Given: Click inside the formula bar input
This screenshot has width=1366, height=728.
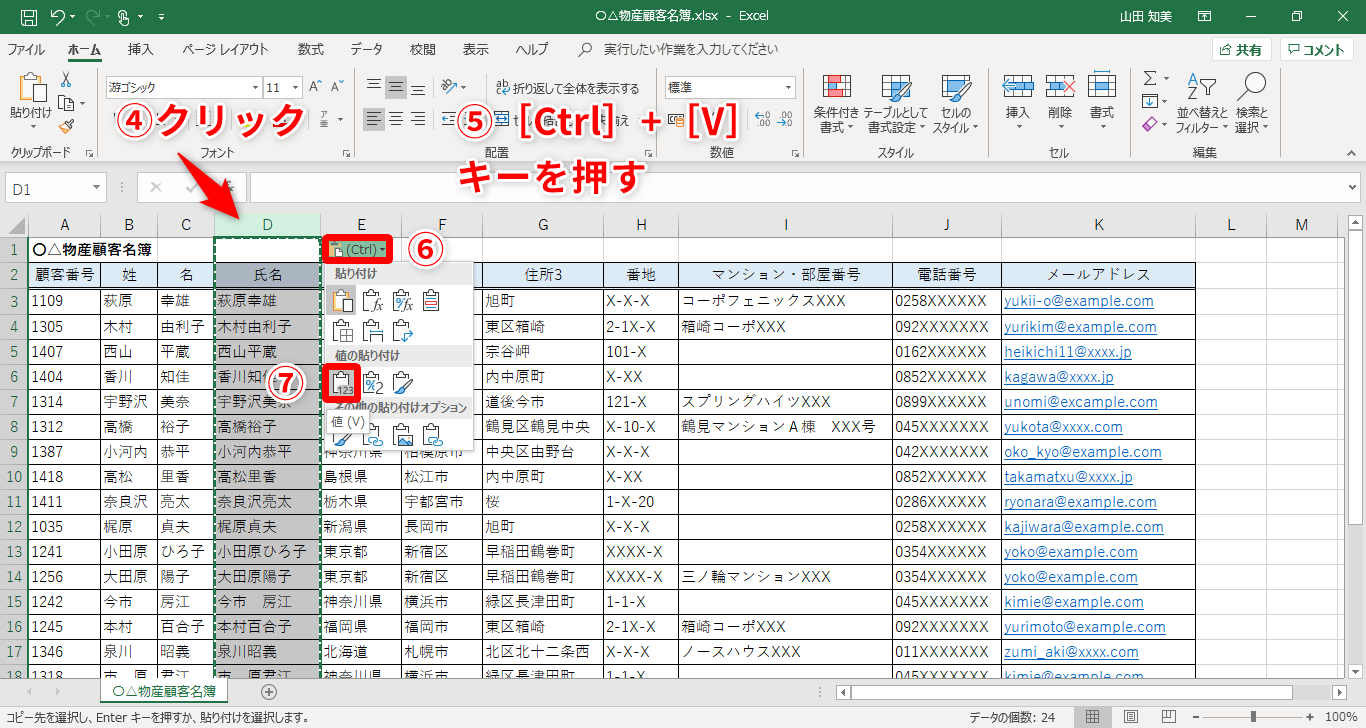Looking at the screenshot, I should tap(796, 187).
